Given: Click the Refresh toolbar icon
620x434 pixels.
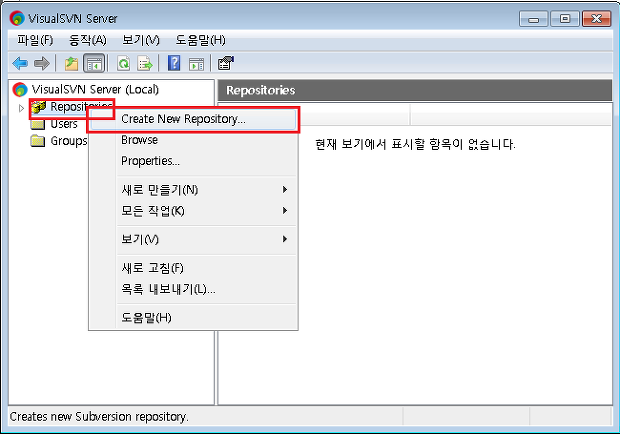Looking at the screenshot, I should [x=124, y=63].
